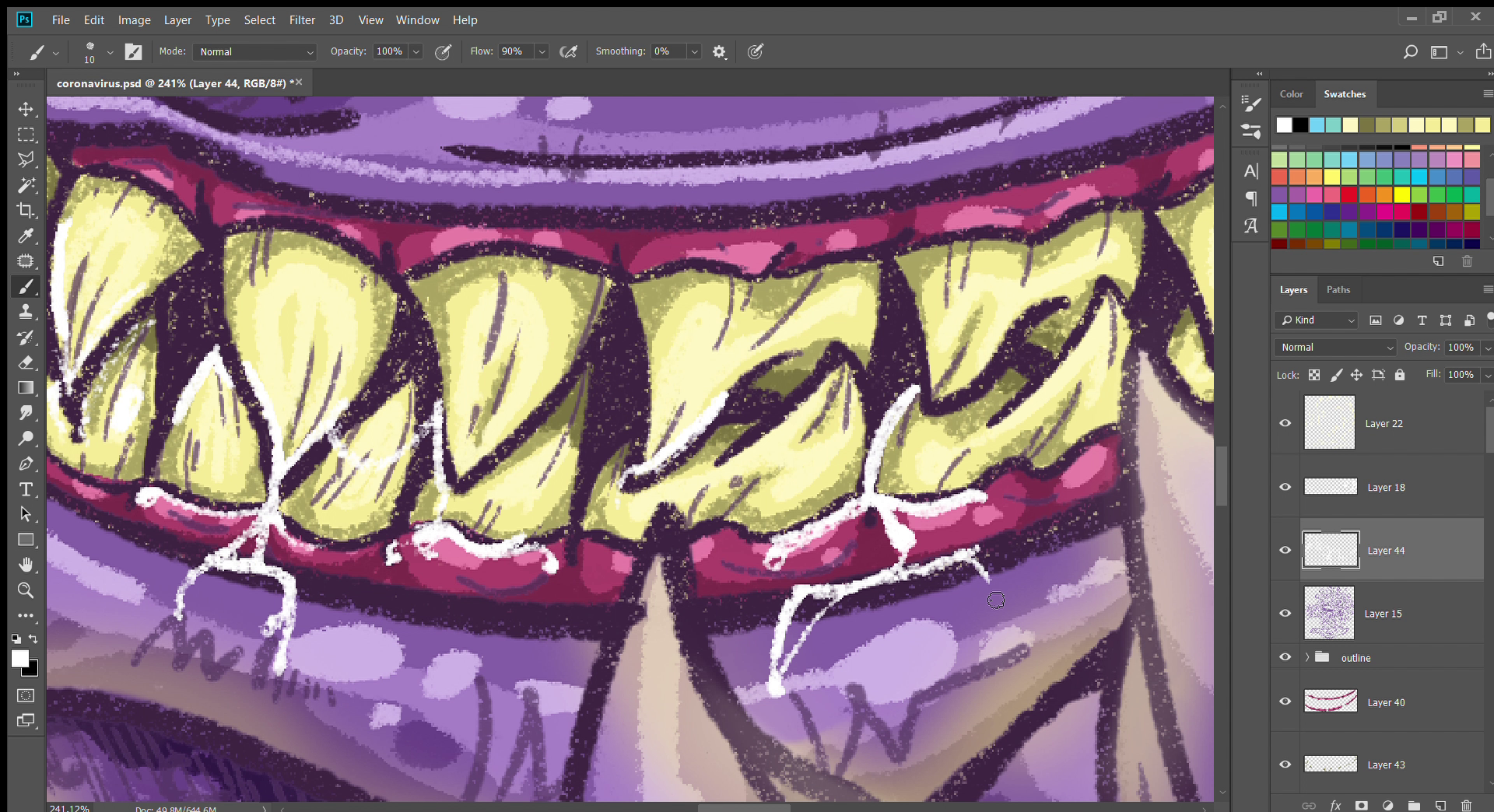Select the Move tool
This screenshot has width=1494, height=812.
(26, 109)
